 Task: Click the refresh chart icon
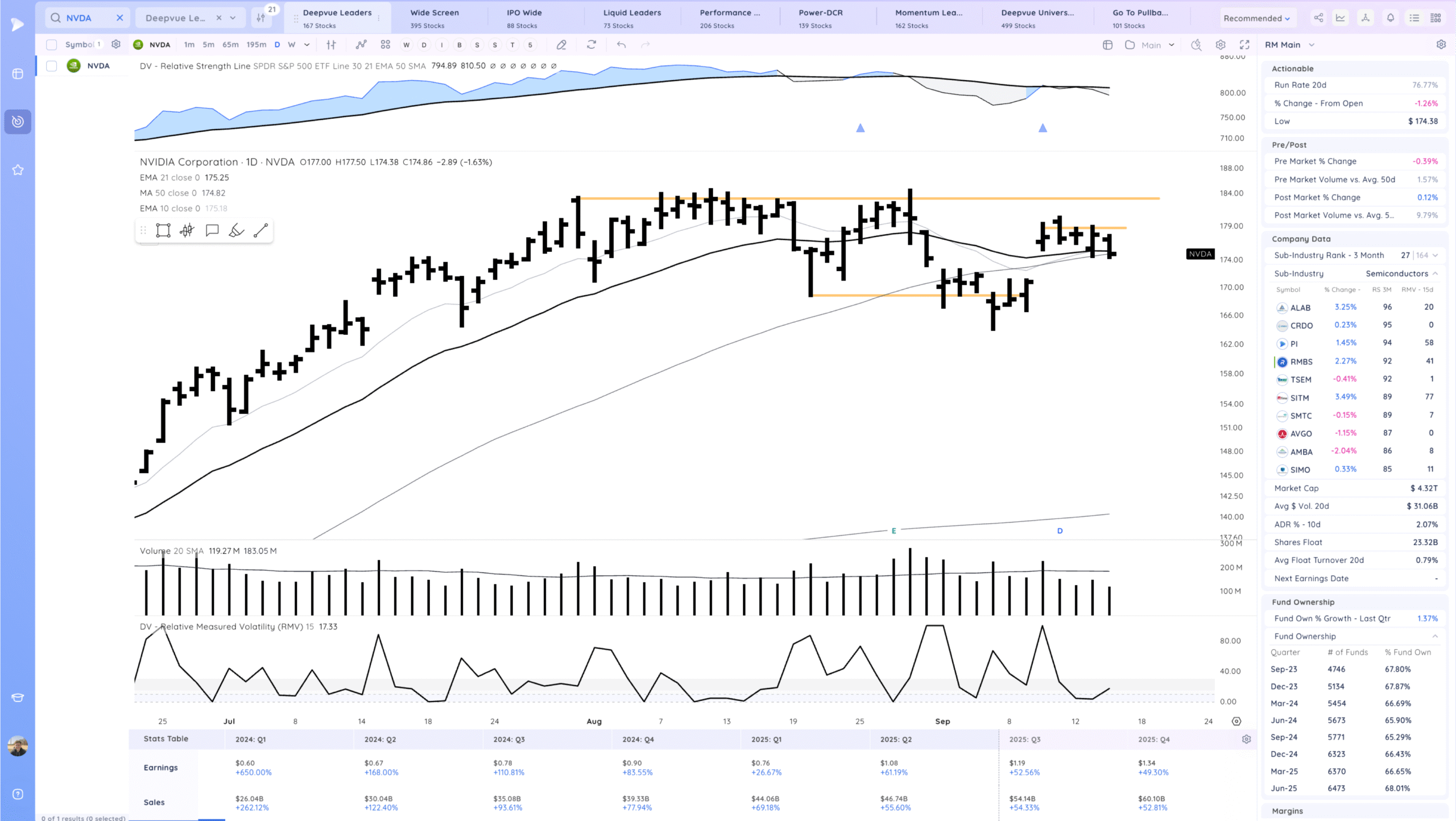(591, 44)
